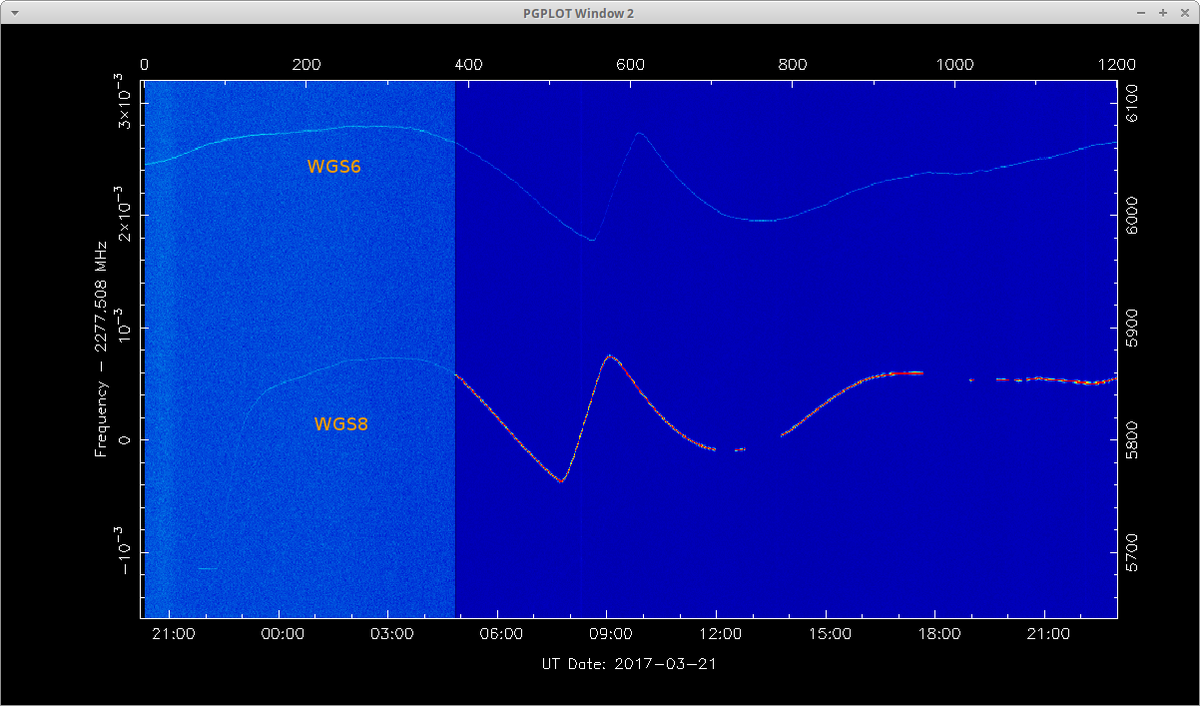This screenshot has height=706, width=1200.
Task: Click the first 21:00 time tick label
Action: point(173,634)
